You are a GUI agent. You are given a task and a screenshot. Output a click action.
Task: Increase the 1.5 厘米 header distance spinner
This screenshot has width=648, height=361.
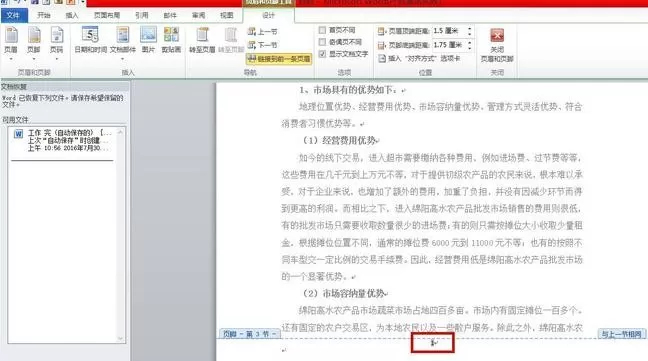[x=469, y=28]
